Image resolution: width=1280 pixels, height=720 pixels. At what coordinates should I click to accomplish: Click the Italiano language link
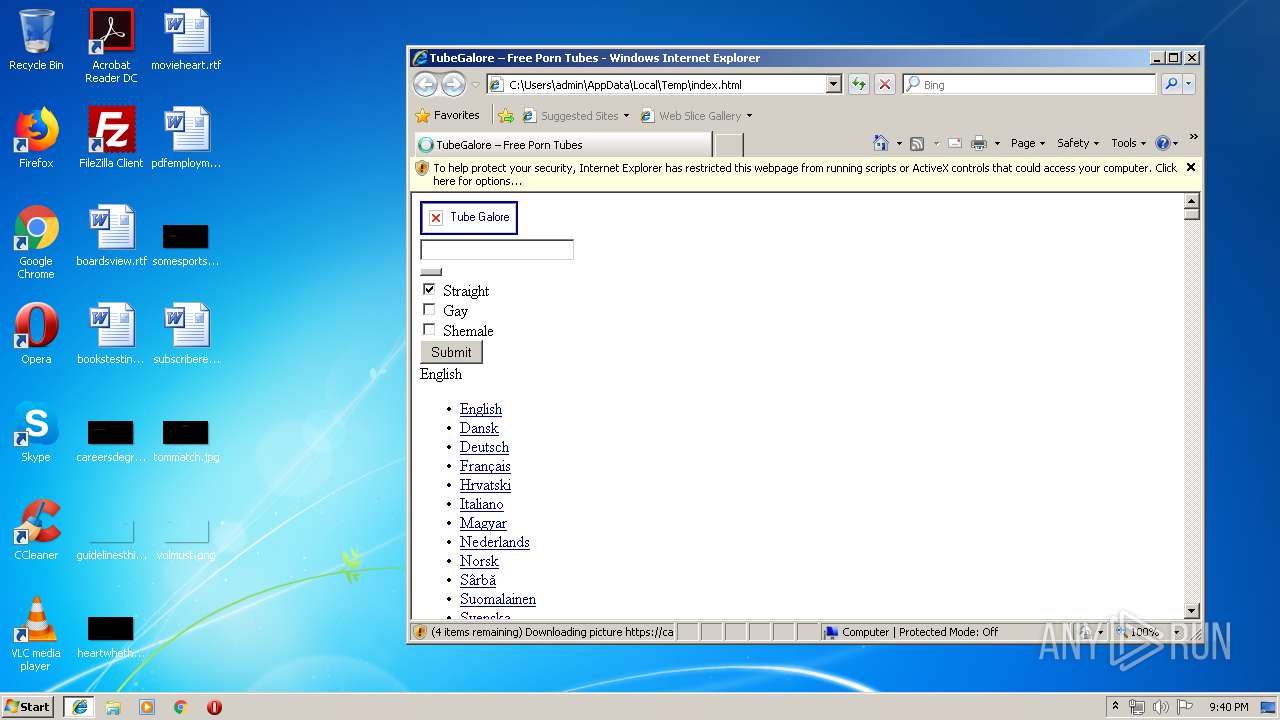pos(481,504)
